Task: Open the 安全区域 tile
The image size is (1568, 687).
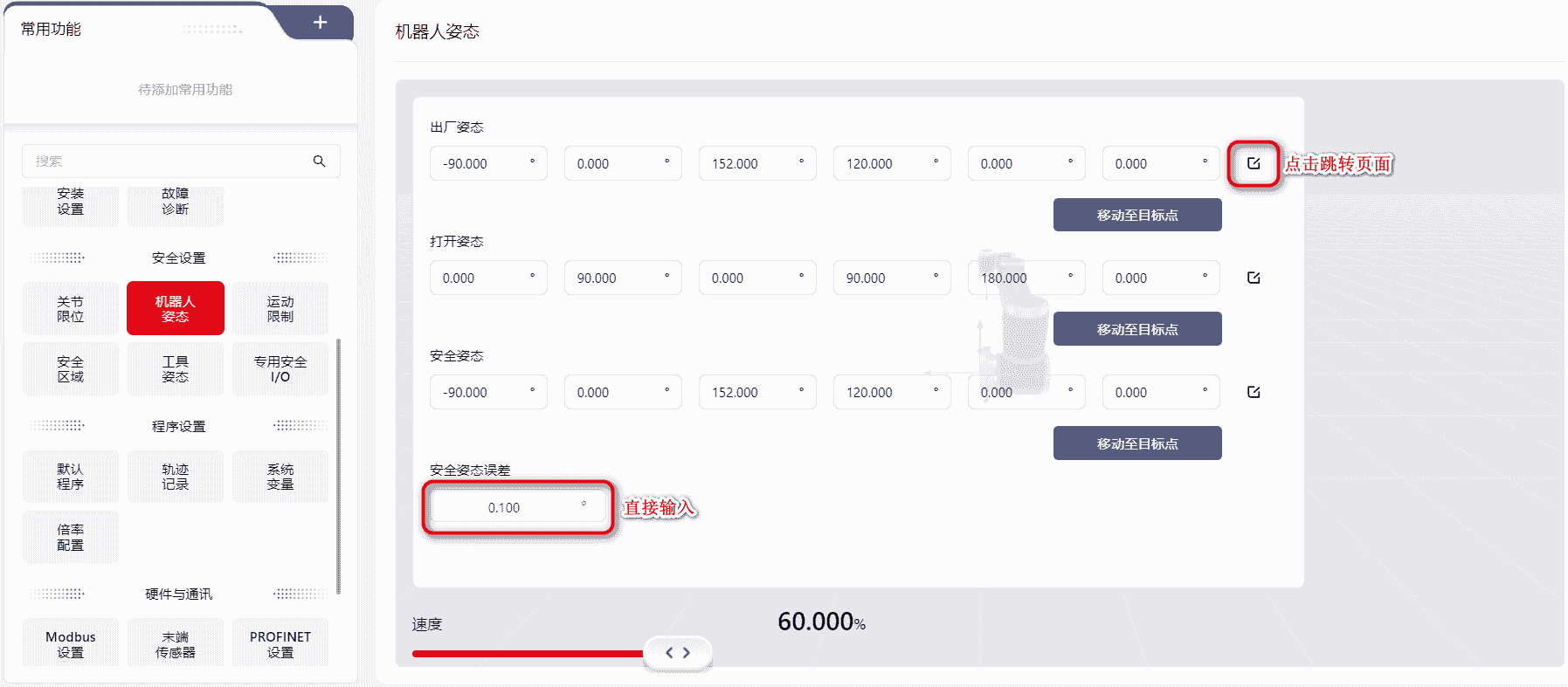Action: [71, 368]
